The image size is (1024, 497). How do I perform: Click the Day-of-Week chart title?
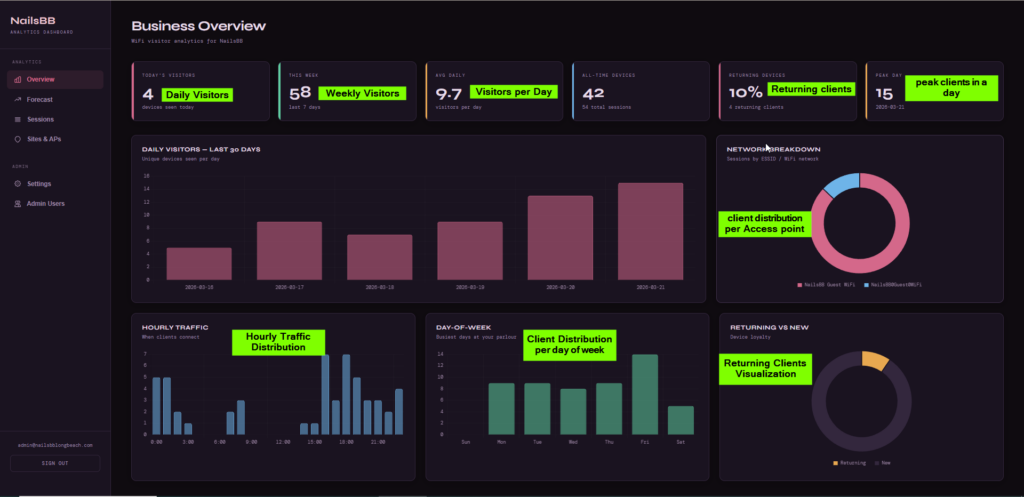tap(463, 327)
